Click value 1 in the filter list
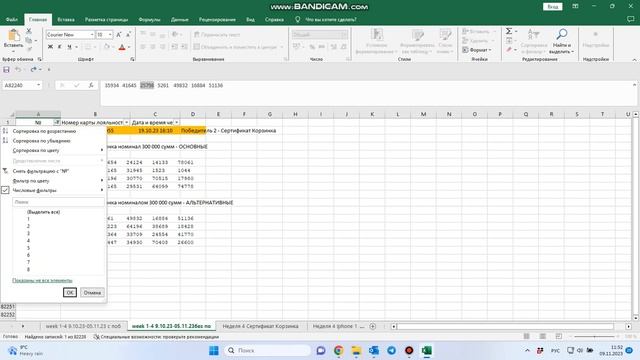The height and width of the screenshot is (360, 640). (28, 219)
